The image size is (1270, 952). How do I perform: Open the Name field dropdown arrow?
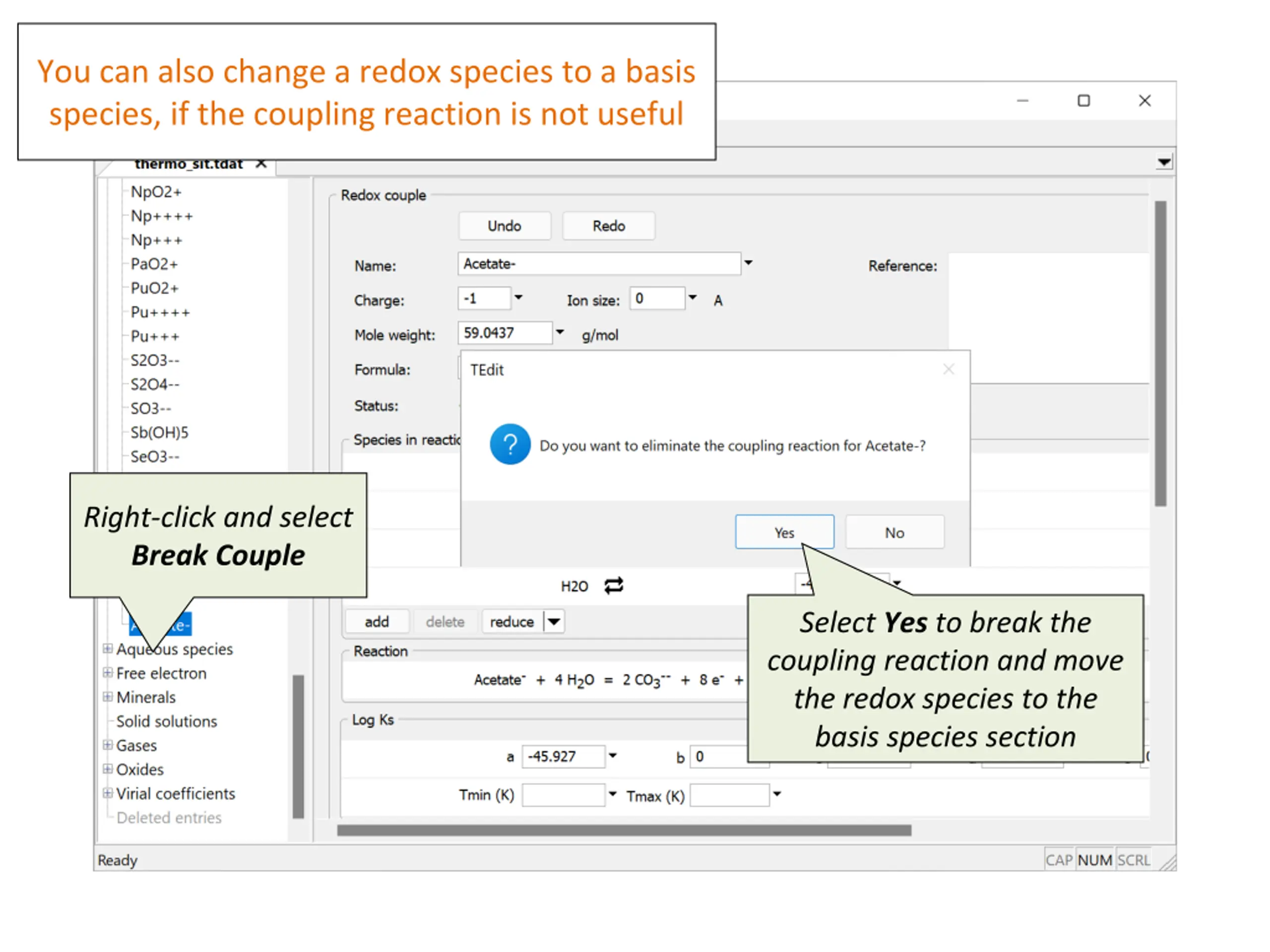[x=748, y=263]
